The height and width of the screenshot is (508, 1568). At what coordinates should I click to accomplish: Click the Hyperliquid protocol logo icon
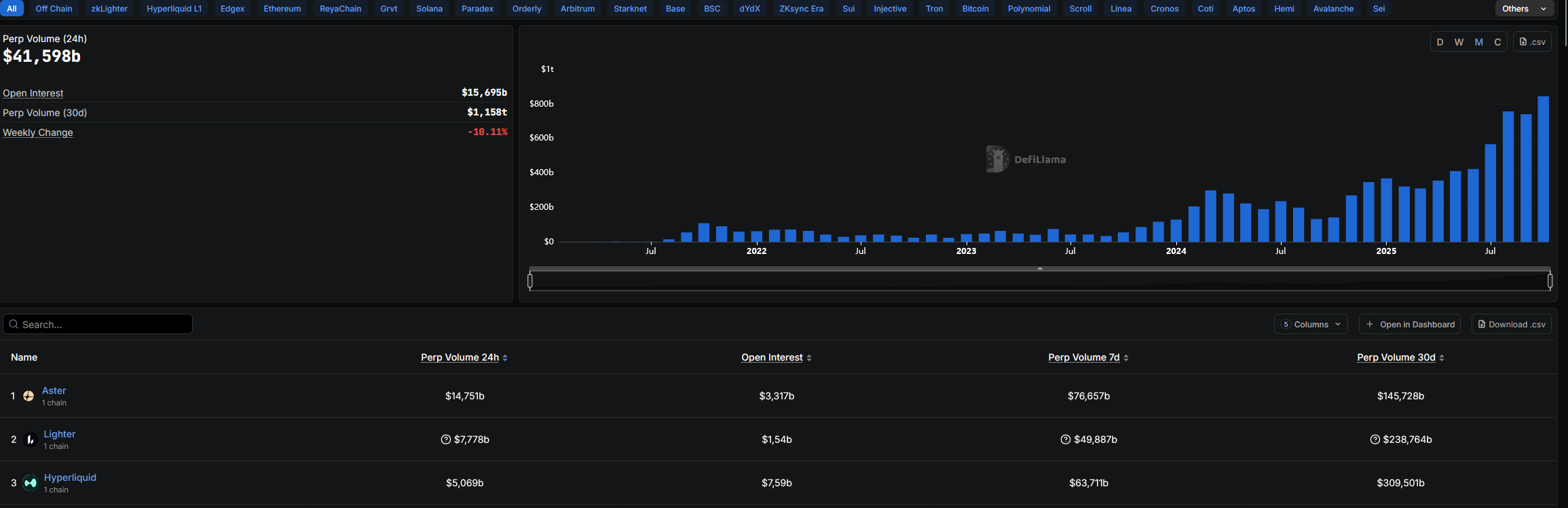pos(30,483)
